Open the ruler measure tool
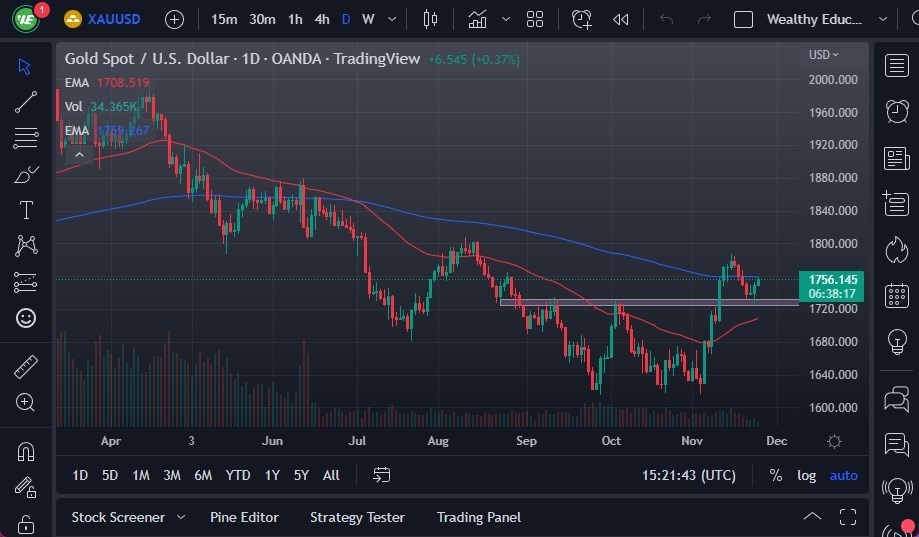Viewport: 919px width, 537px height. 26,367
